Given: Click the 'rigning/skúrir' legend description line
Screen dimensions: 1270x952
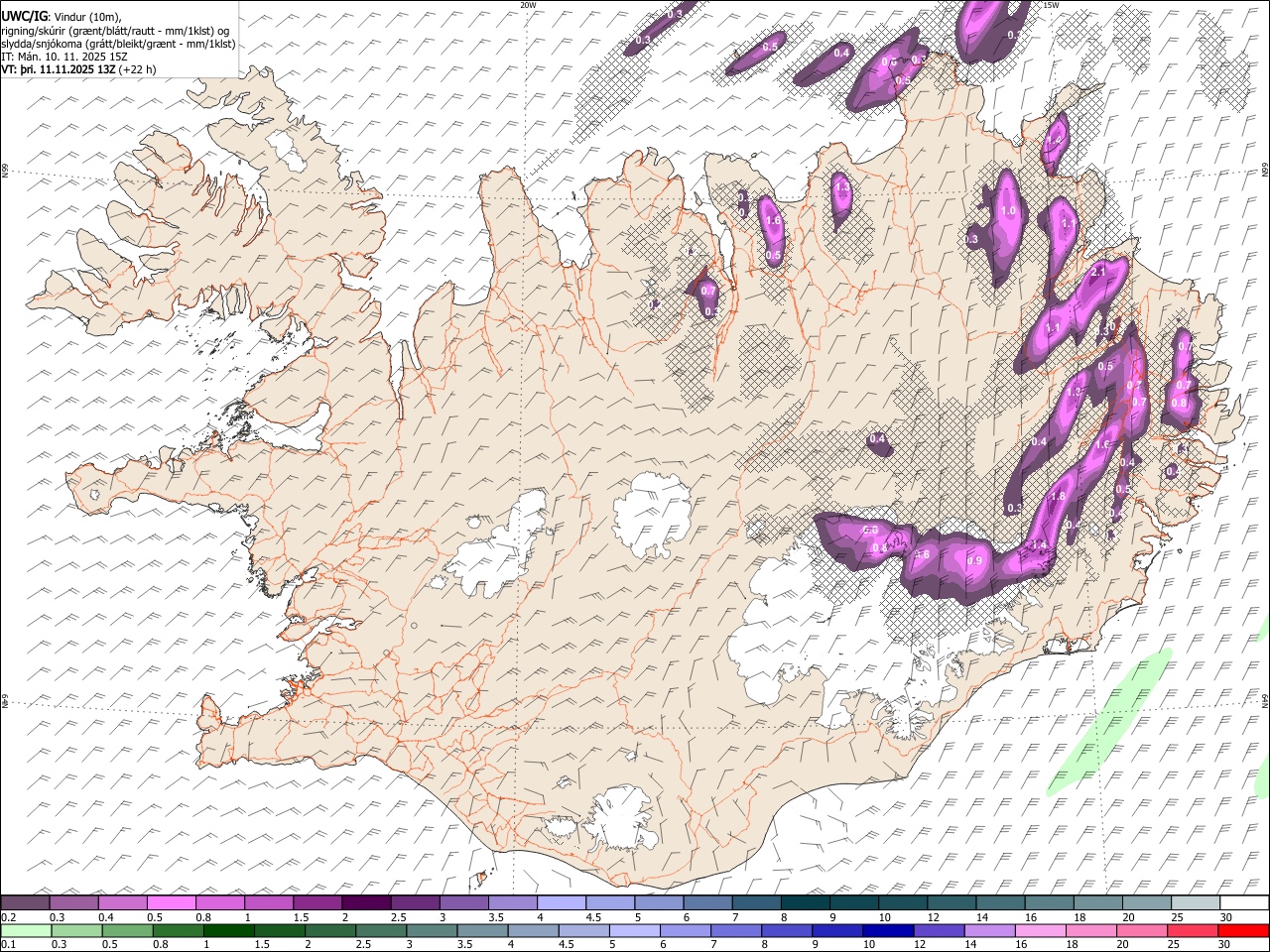Looking at the screenshot, I should point(114,30).
